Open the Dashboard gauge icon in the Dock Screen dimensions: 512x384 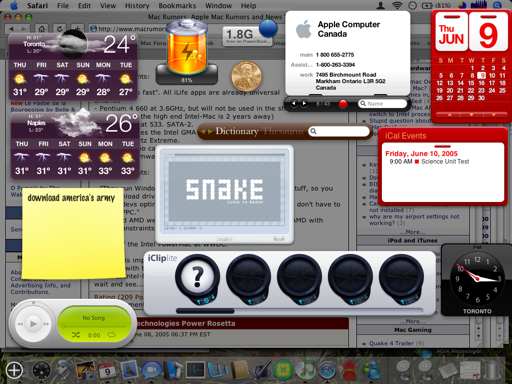coord(41,370)
